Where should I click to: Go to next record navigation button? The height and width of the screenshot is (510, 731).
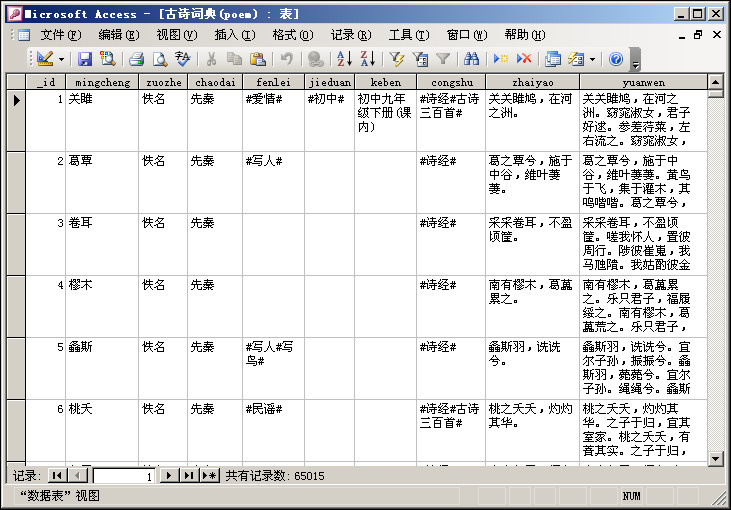click(x=169, y=476)
